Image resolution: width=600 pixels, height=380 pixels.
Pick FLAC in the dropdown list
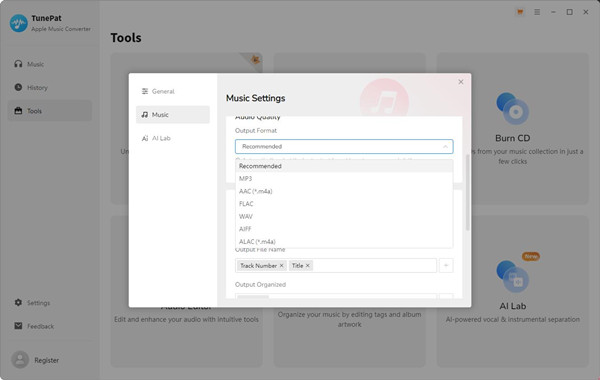344,204
